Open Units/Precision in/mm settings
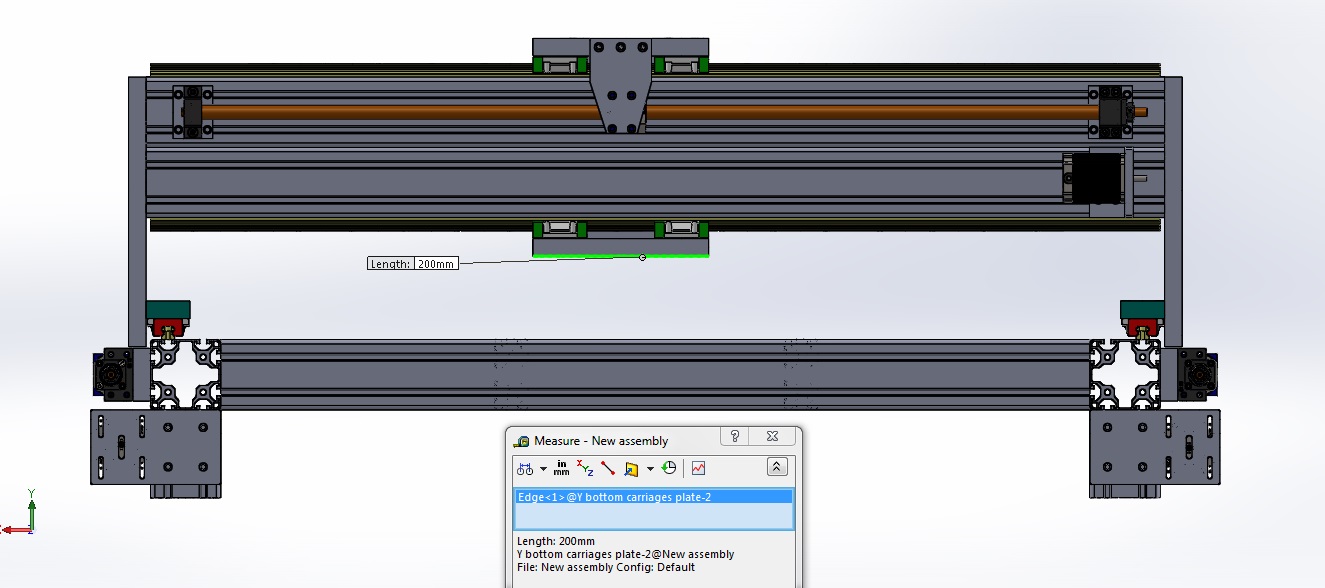The image size is (1325, 588). [x=562, y=467]
